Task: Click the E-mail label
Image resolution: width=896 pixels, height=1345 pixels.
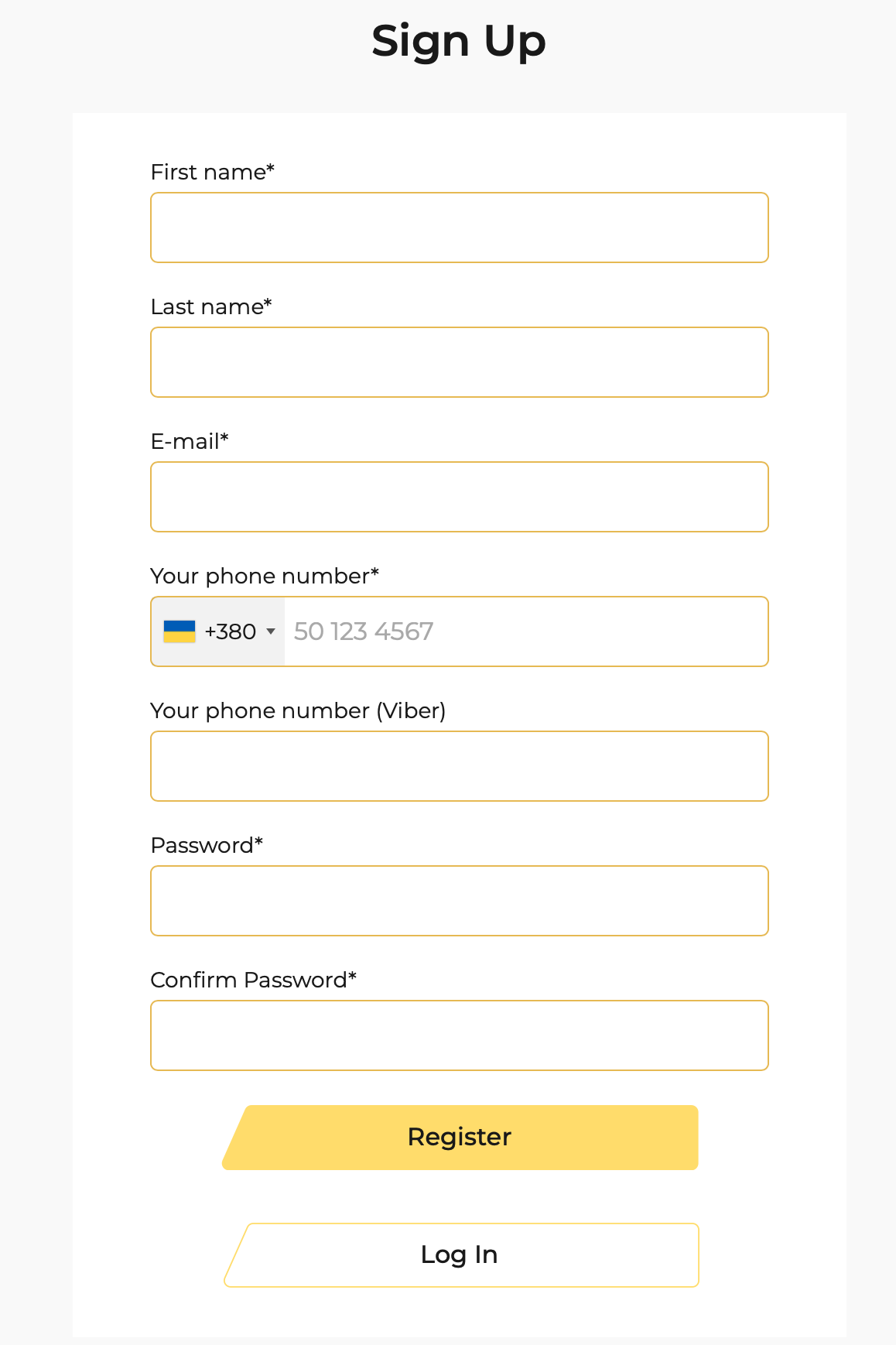Action: 190,441
